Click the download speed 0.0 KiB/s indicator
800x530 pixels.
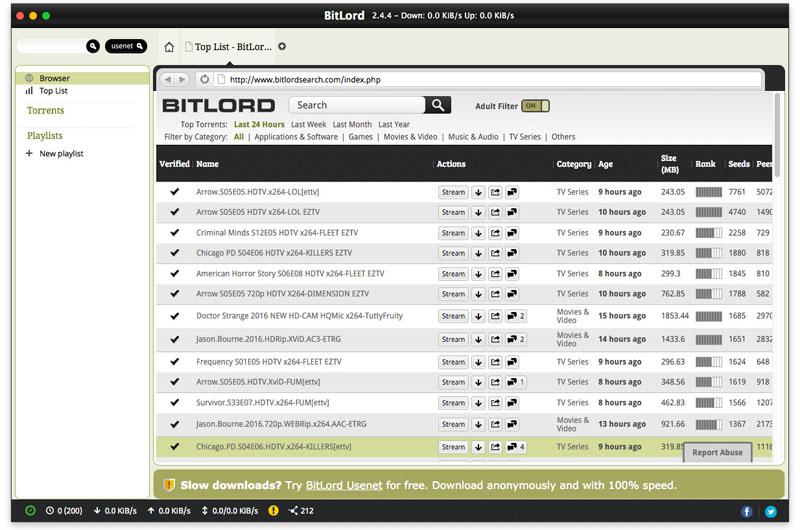pyautogui.click(x=115, y=511)
